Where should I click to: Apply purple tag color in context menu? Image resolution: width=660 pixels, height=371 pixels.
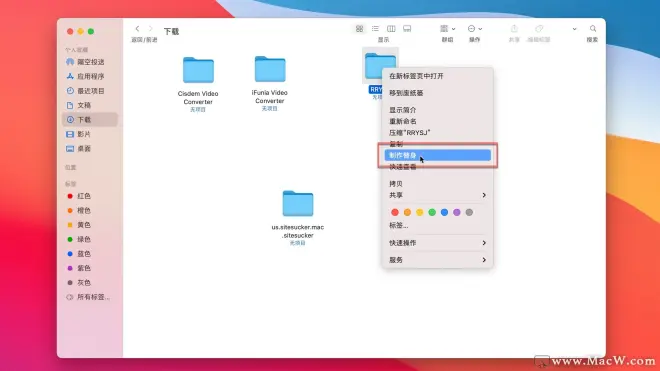tap(457, 212)
